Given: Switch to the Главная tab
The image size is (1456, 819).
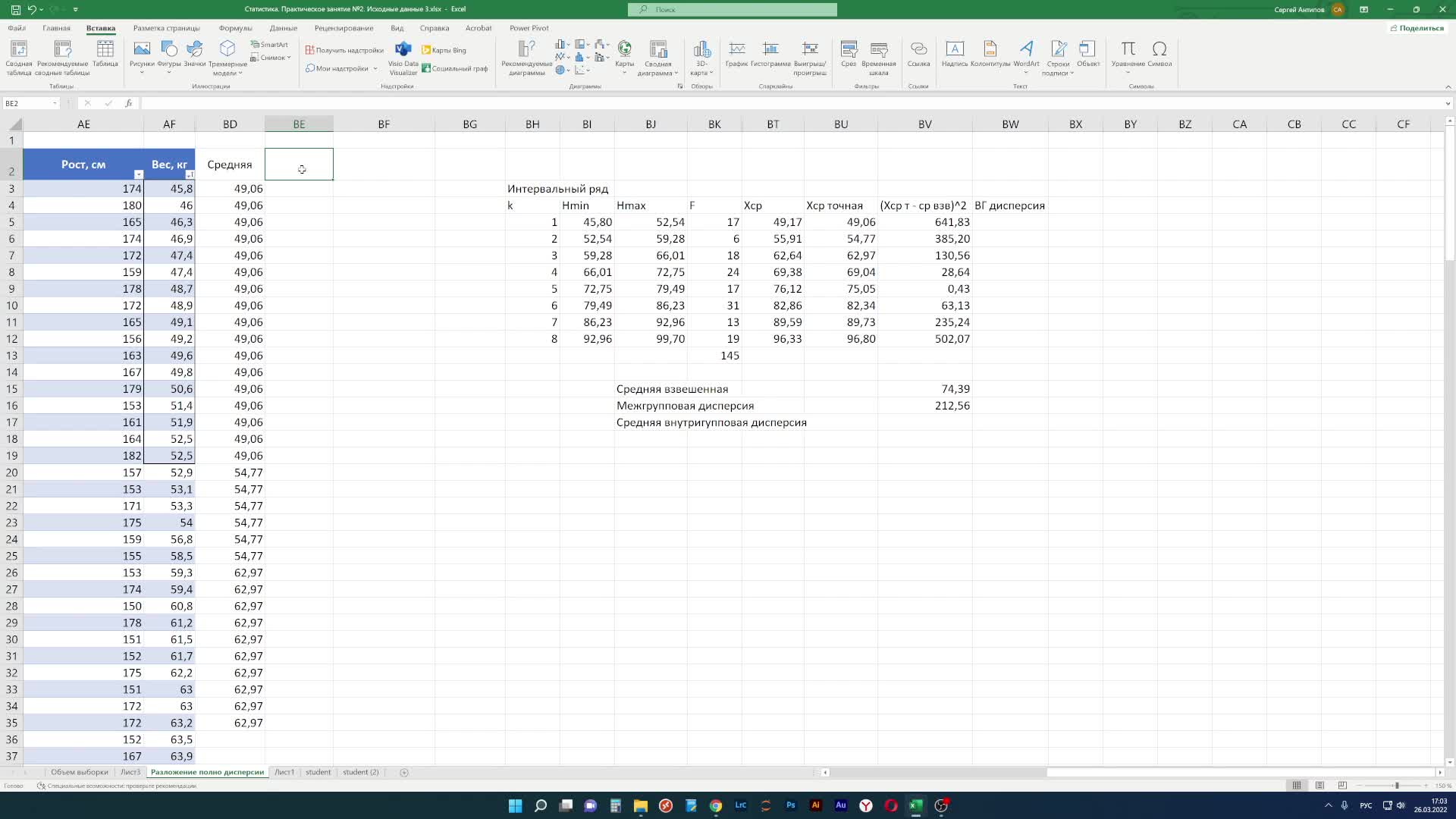Looking at the screenshot, I should (x=57, y=28).
